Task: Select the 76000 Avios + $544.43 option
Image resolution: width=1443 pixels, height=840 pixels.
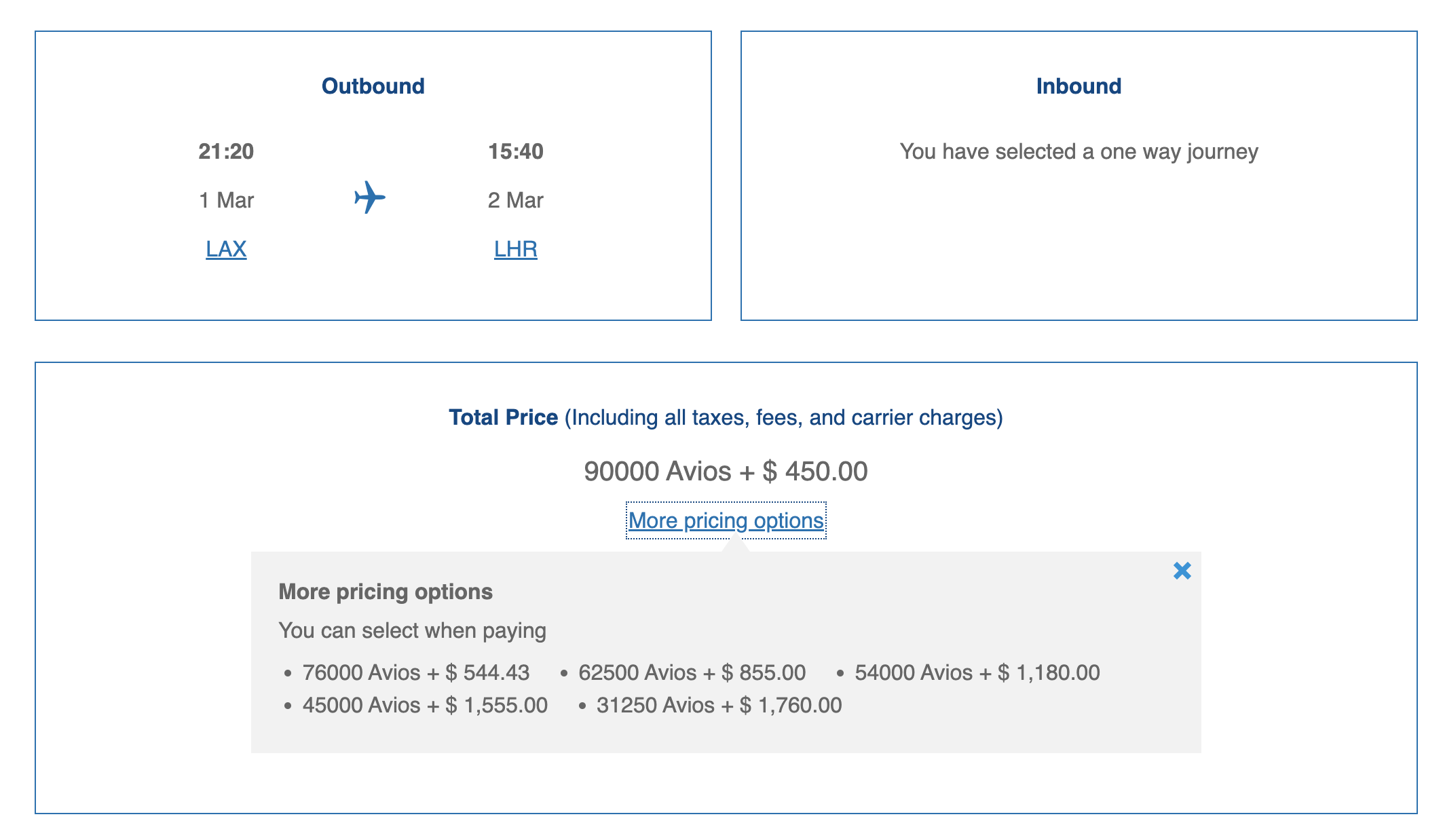Action: click(x=416, y=672)
